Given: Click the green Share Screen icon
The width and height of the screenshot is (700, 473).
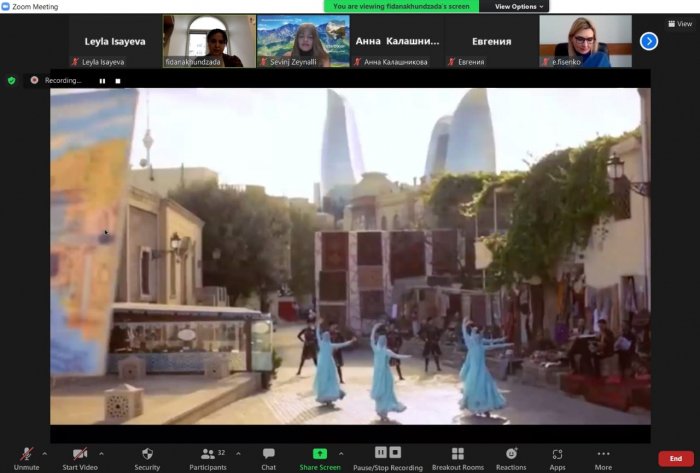Looking at the screenshot, I should tap(320, 454).
